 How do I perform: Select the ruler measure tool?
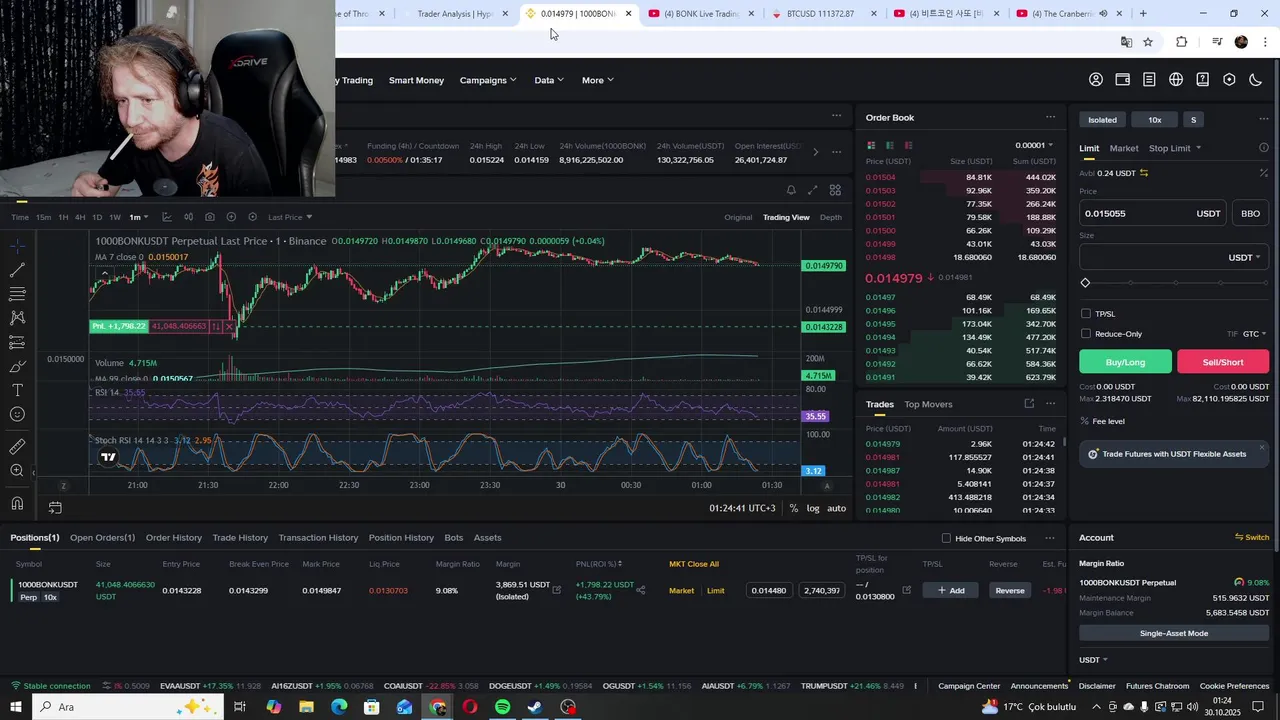click(x=17, y=446)
